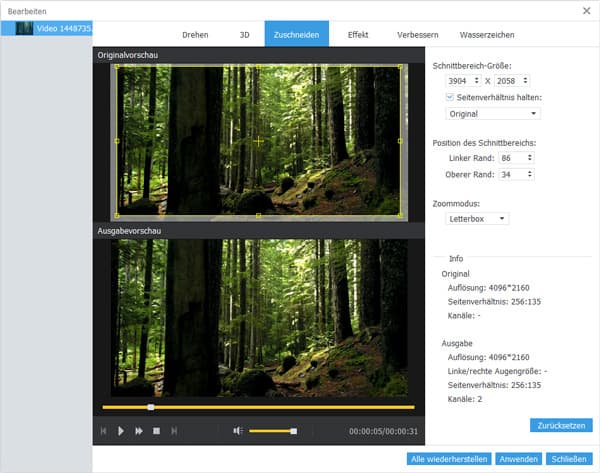The width and height of the screenshot is (600, 473).
Task: Click the bottom-right crop handle
Action: [x=400, y=215]
